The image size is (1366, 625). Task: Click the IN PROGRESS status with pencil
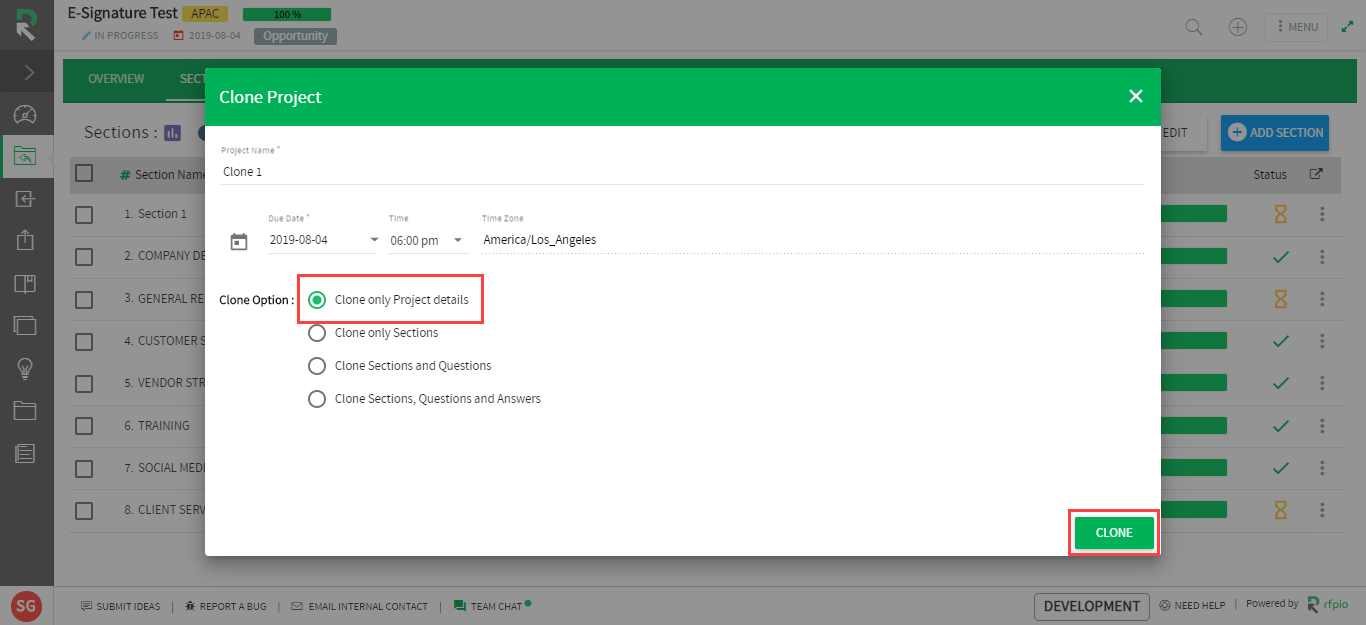click(x=120, y=36)
